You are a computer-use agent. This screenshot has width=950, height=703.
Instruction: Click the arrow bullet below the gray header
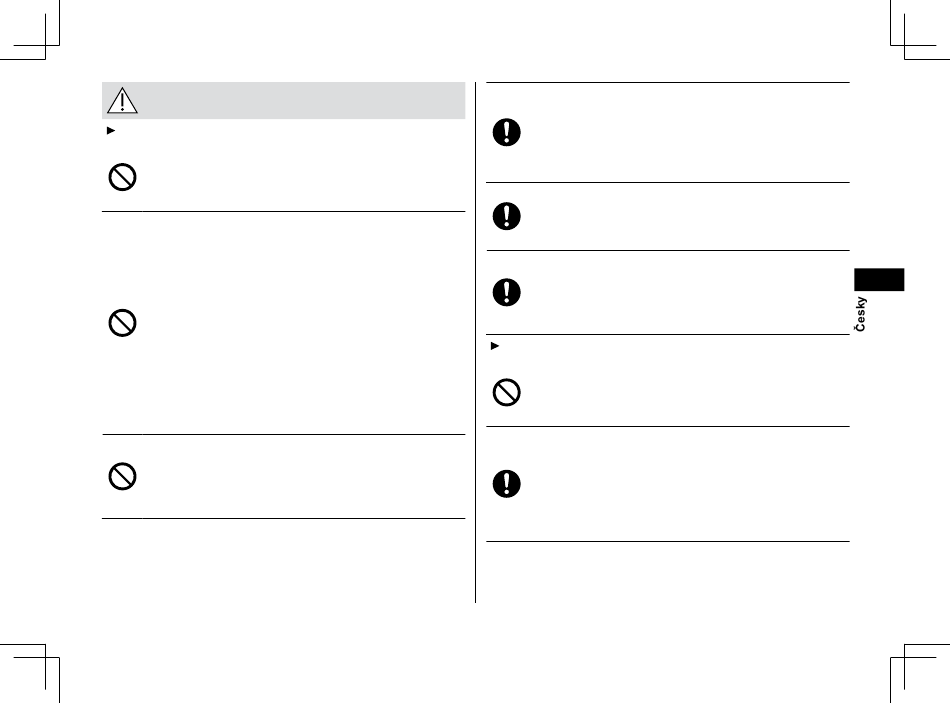pyautogui.click(x=111, y=130)
